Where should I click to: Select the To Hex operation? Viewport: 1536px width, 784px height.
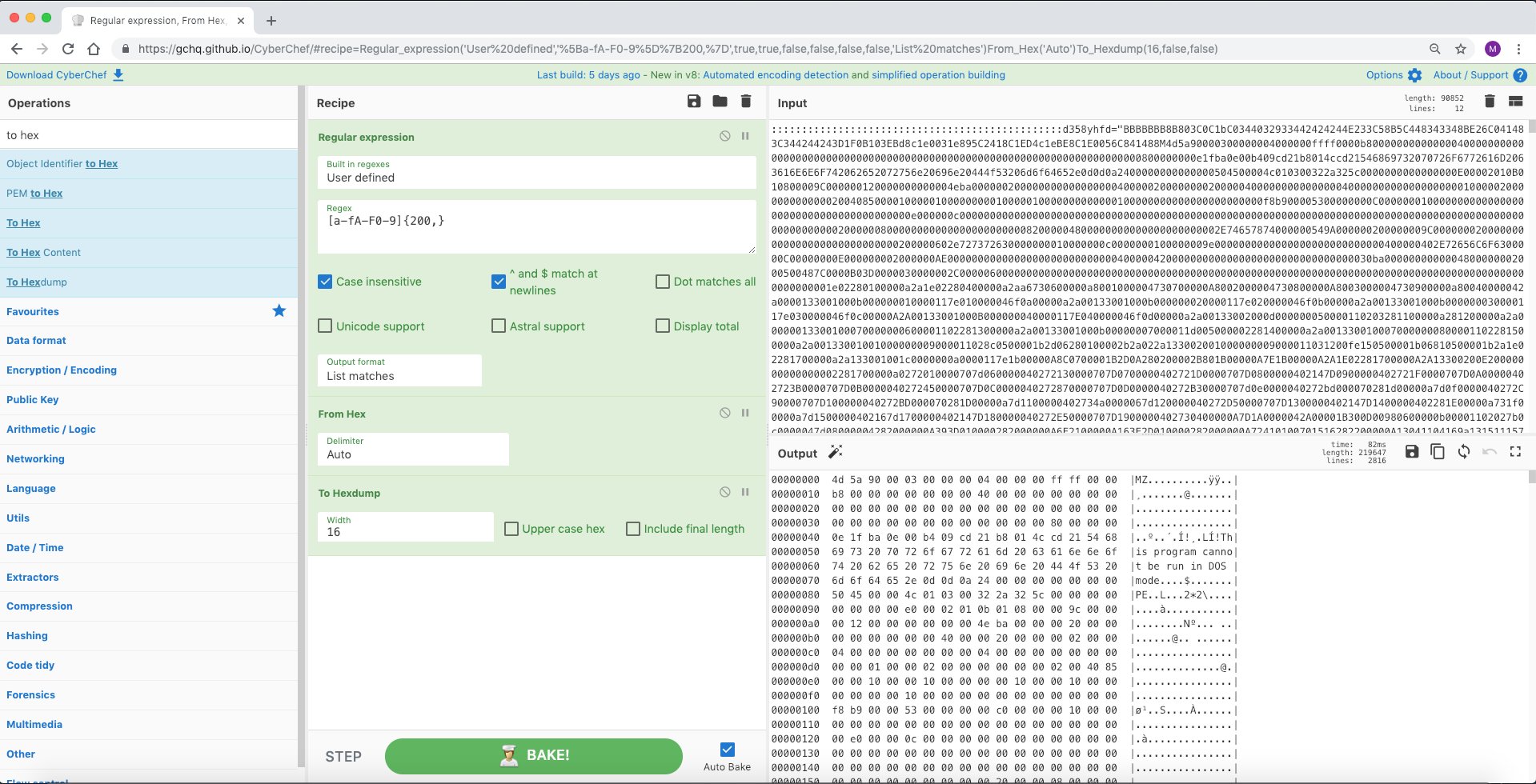tap(149, 222)
